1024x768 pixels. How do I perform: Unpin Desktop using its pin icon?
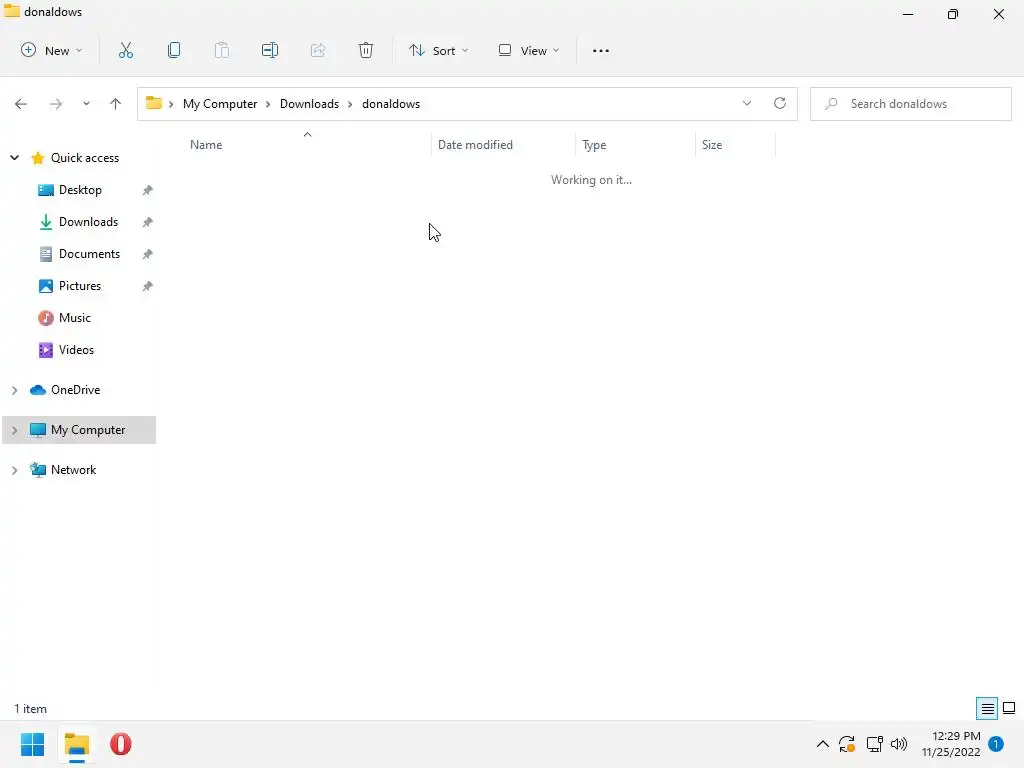148,190
